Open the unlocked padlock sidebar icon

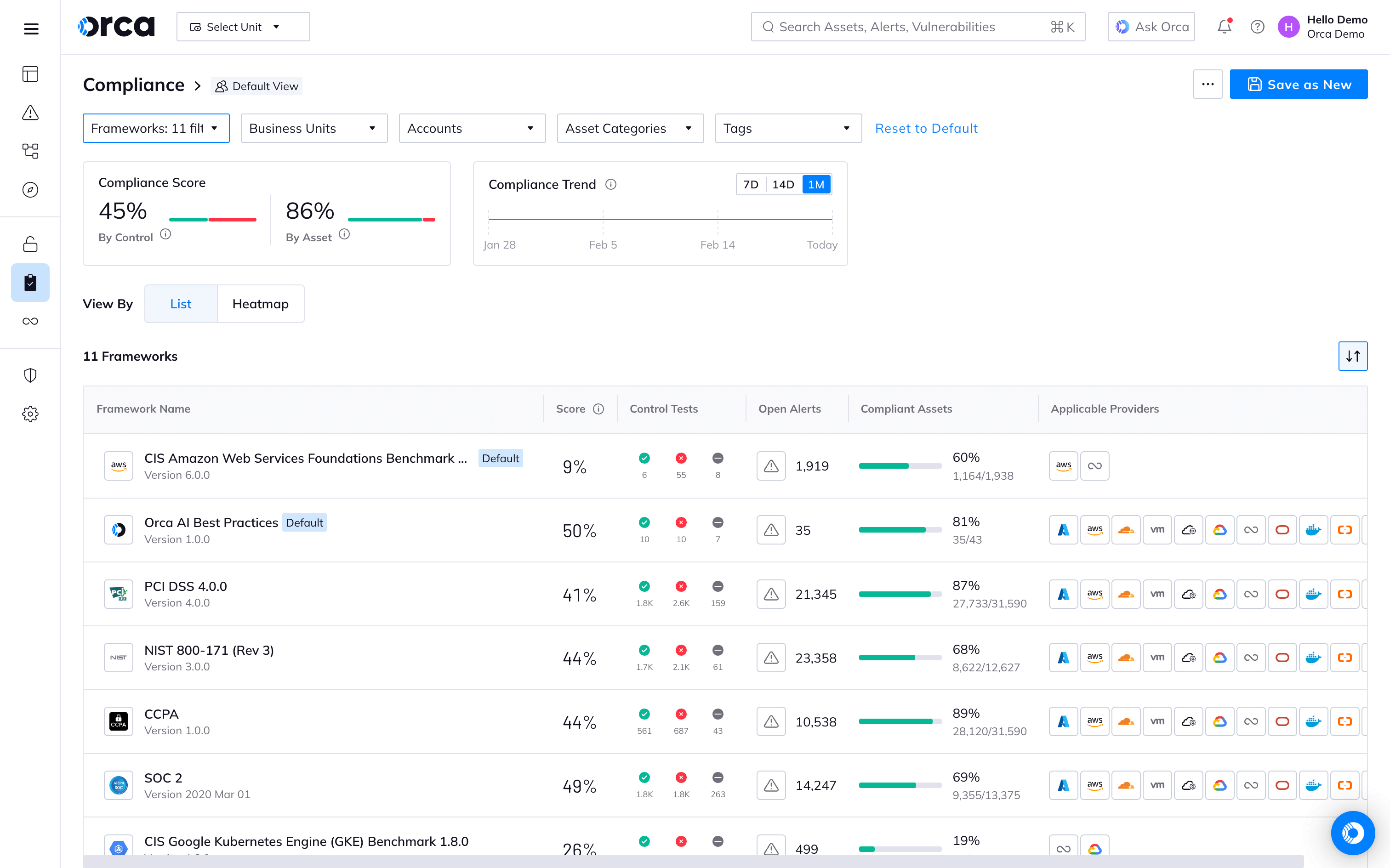click(30, 244)
